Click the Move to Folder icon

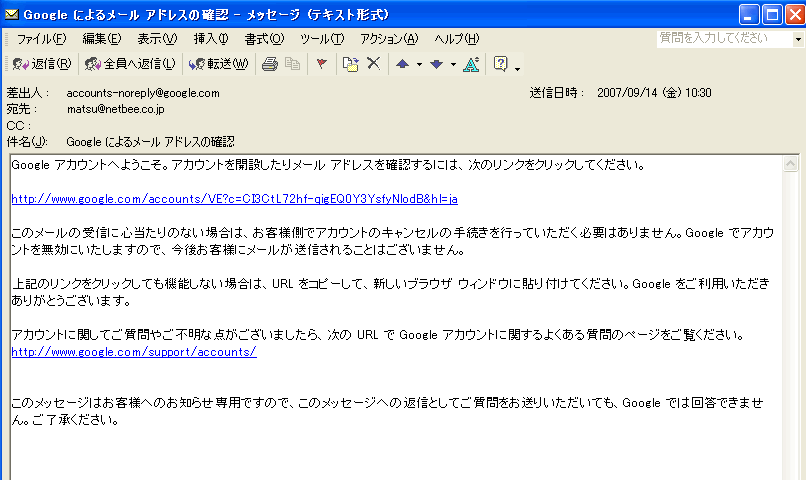click(x=351, y=64)
